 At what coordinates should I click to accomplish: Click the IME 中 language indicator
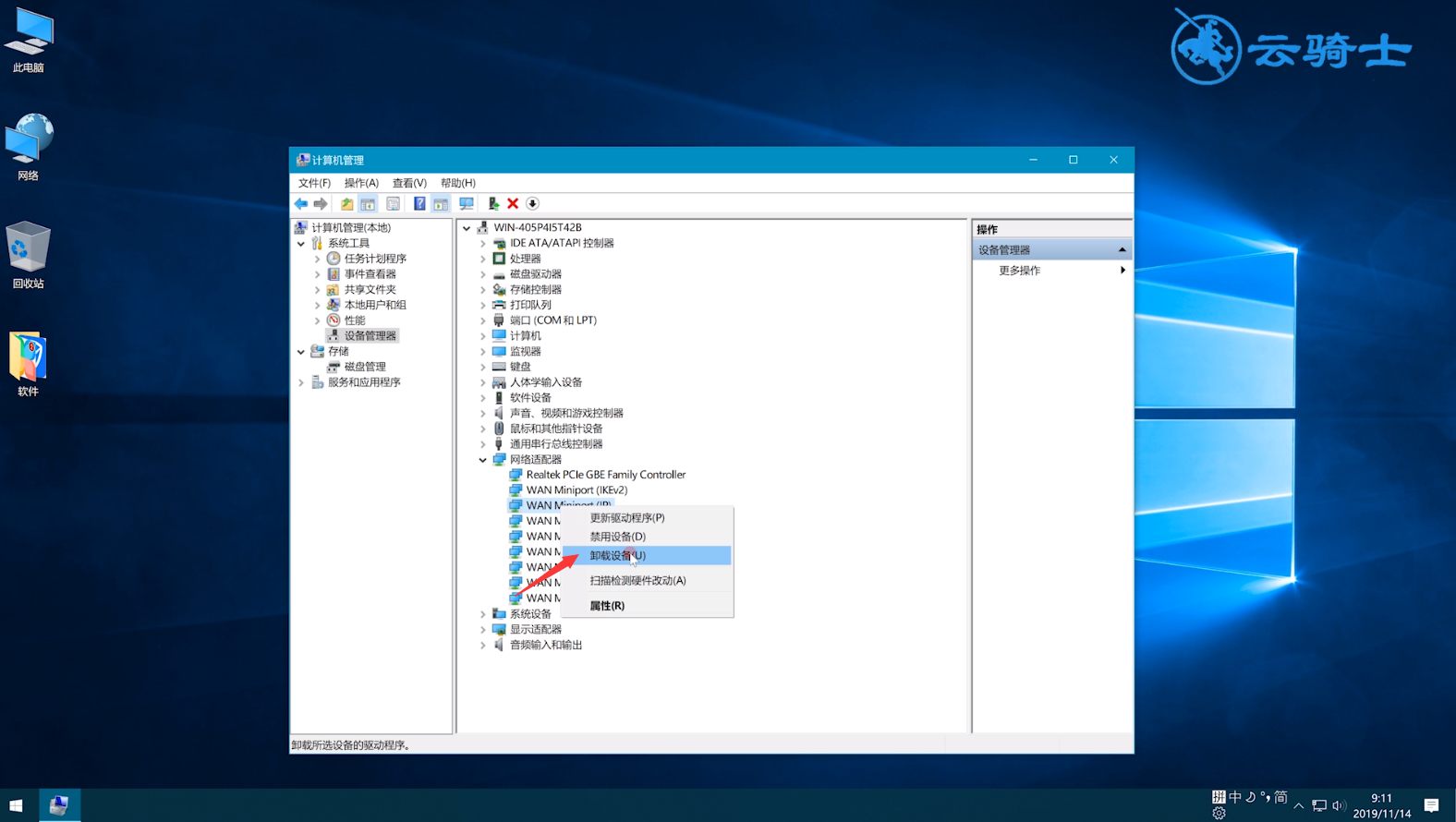point(1235,797)
